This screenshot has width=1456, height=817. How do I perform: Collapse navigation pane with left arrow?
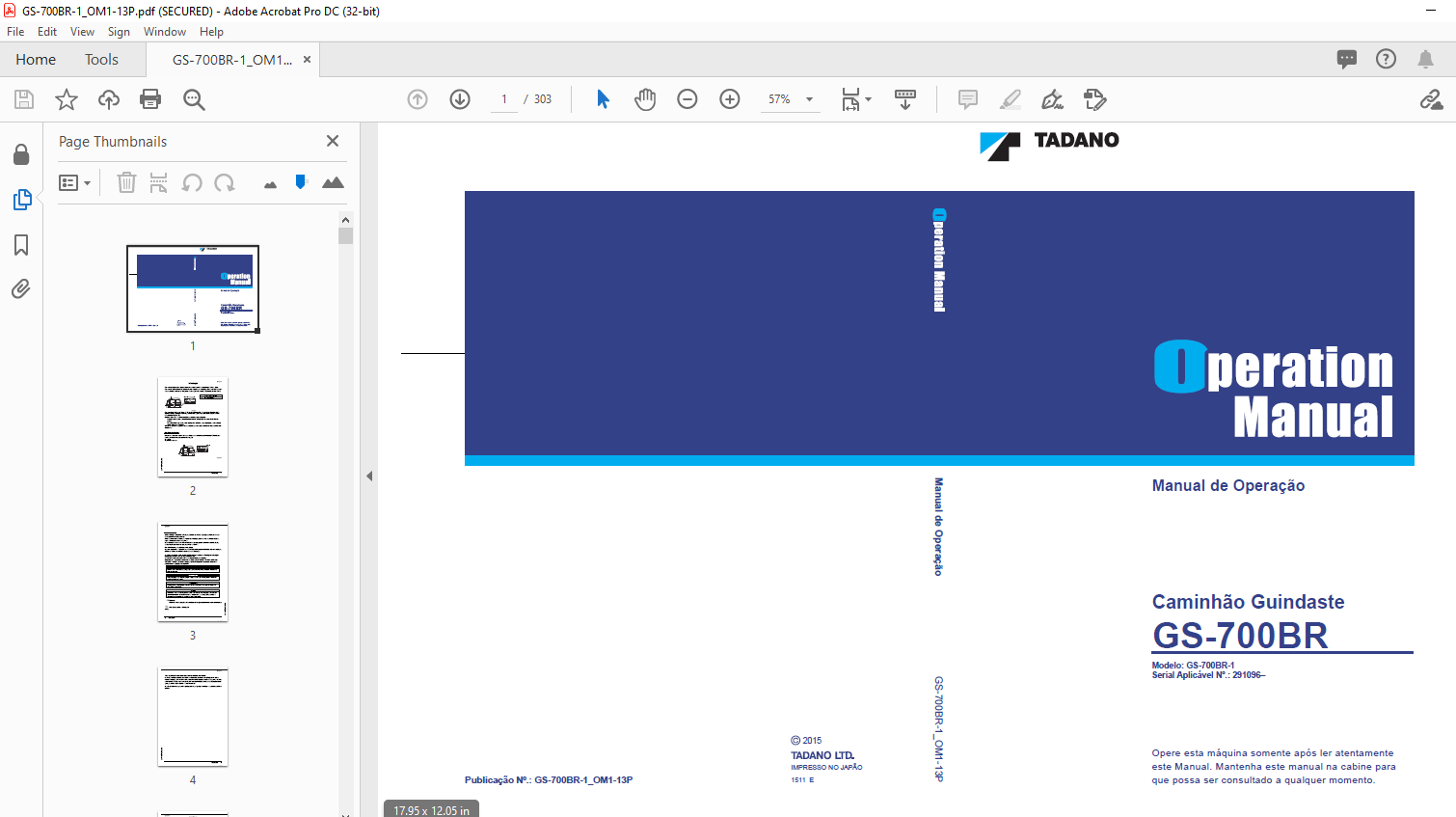click(369, 476)
